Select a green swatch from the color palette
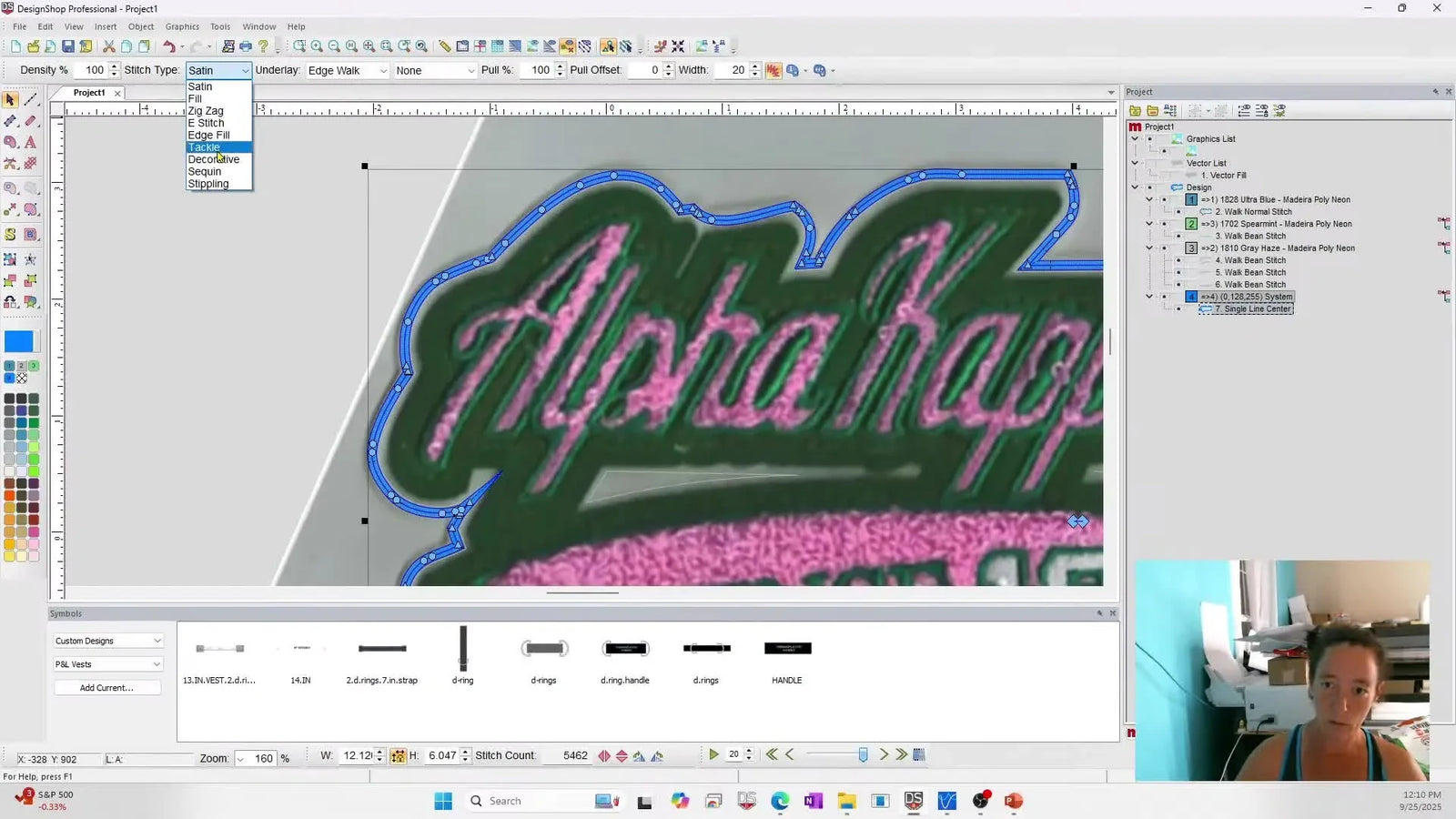1456x819 pixels. point(34,422)
